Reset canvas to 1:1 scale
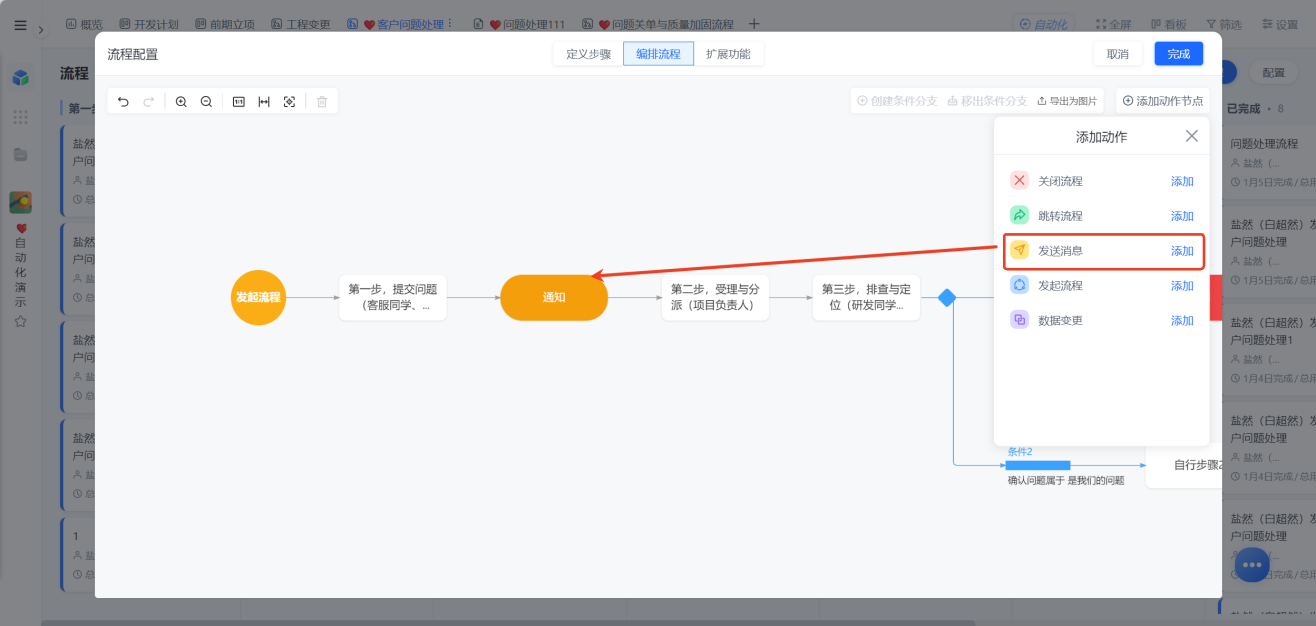Viewport: 1316px width, 626px height. [238, 101]
